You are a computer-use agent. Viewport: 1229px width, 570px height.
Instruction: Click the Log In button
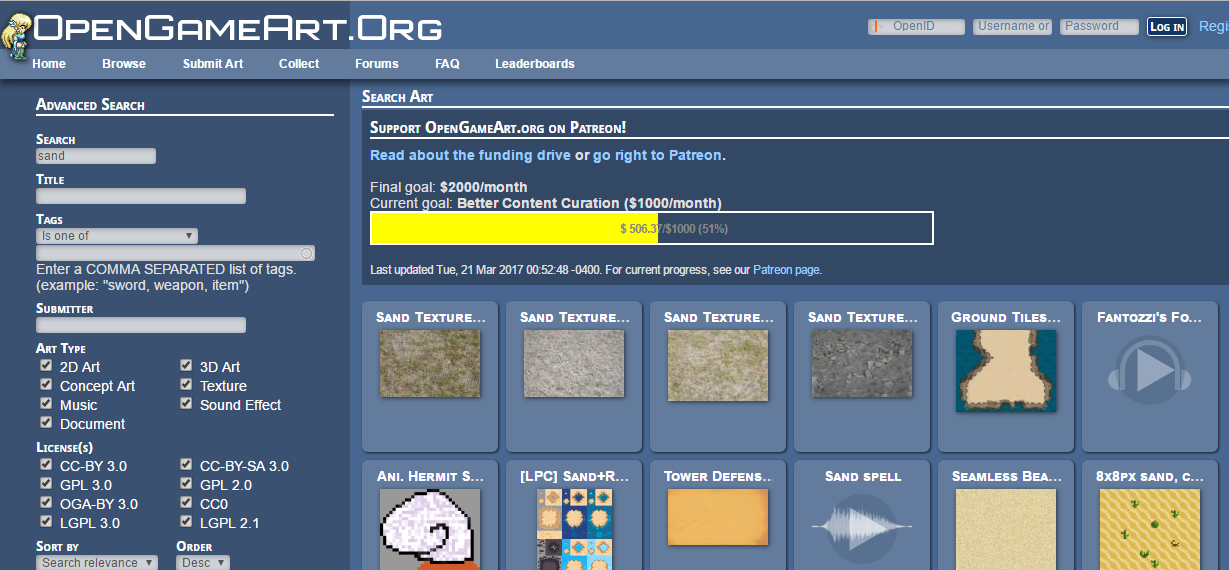[x=1167, y=27]
